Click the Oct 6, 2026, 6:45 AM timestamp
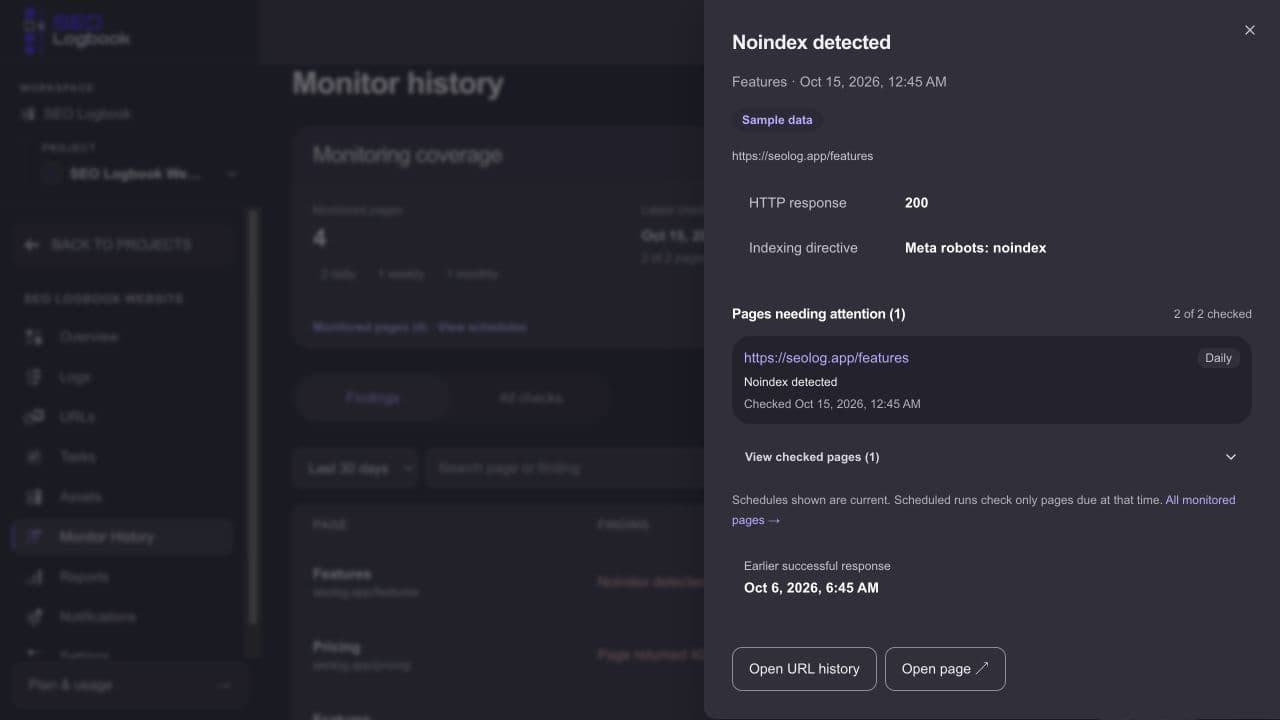Viewport: 1280px width, 720px height. pyautogui.click(x=811, y=588)
